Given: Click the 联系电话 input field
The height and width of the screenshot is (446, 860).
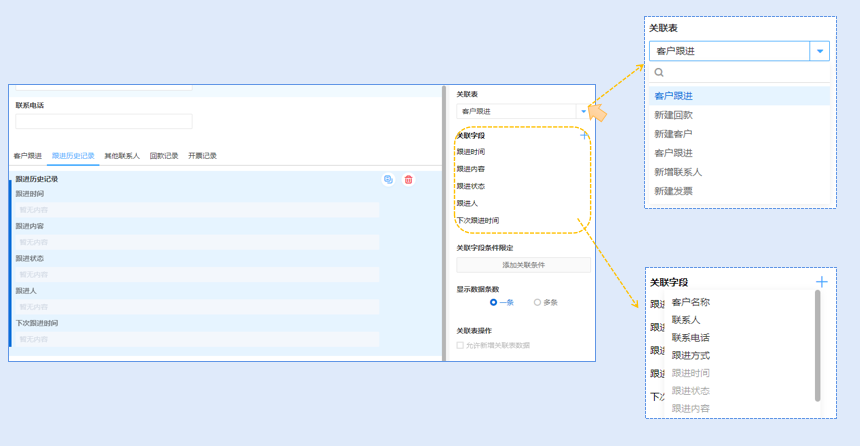Looking at the screenshot, I should click(104, 121).
